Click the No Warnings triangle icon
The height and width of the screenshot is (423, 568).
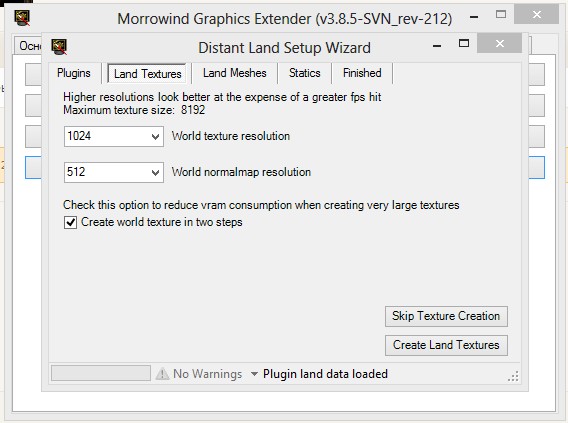162,373
